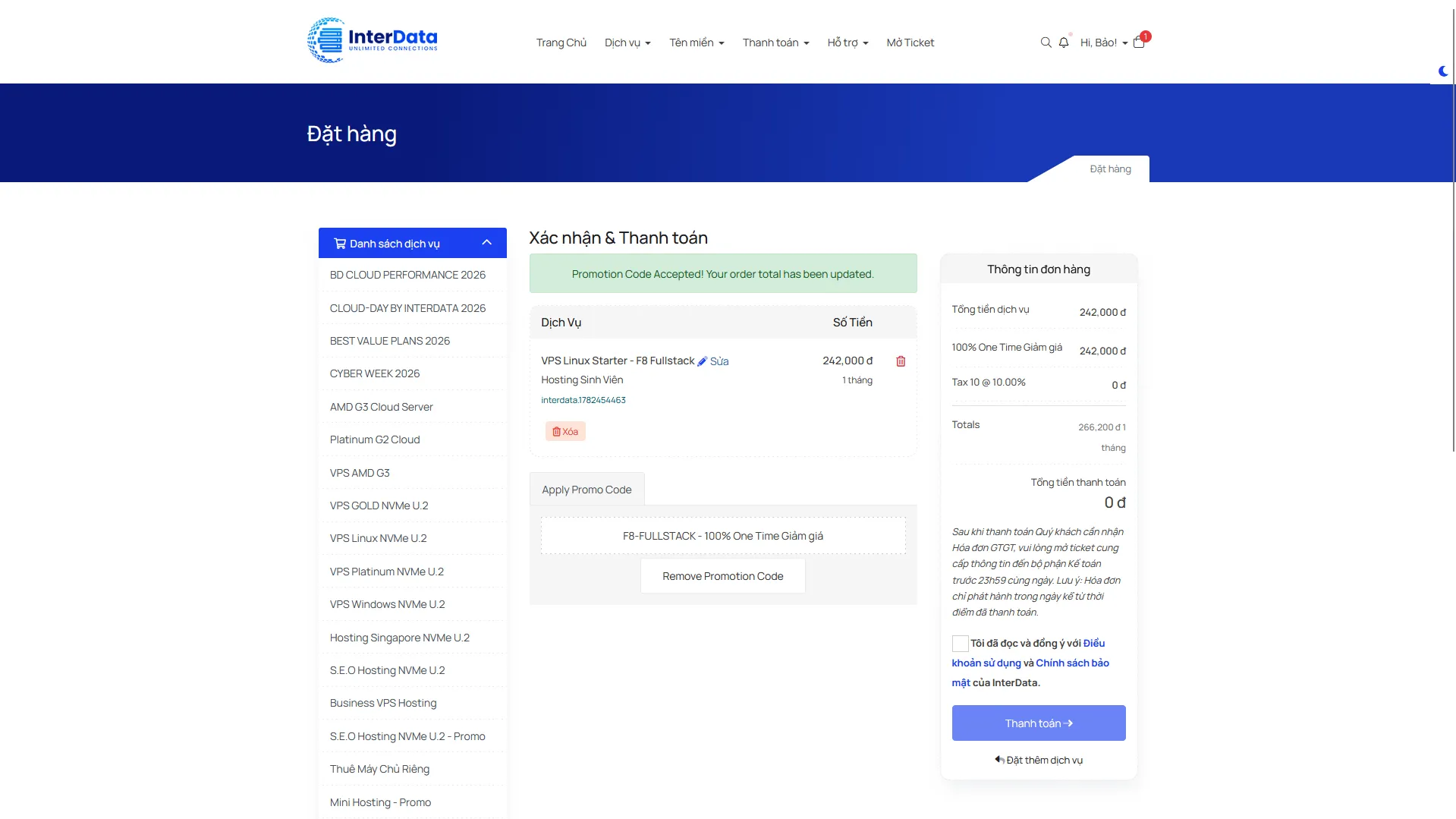
Task: Click the Đặt thêm dịch vụ back-arrow link
Action: point(1038,760)
